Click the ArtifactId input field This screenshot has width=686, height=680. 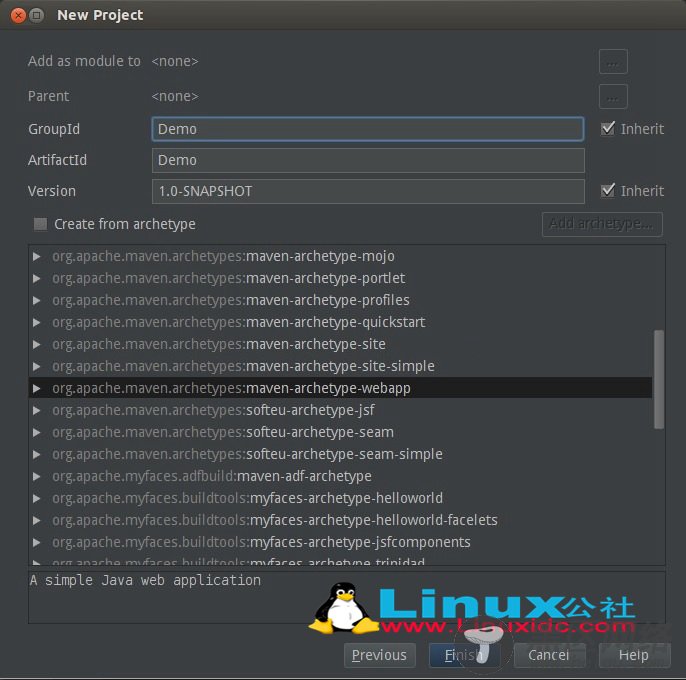coord(368,160)
